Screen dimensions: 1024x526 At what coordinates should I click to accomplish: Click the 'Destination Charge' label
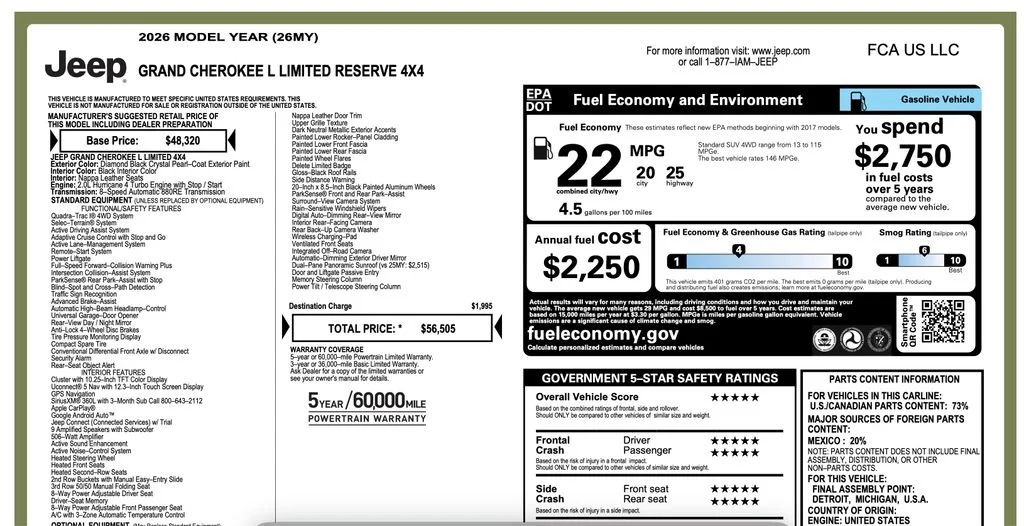pyautogui.click(x=320, y=306)
